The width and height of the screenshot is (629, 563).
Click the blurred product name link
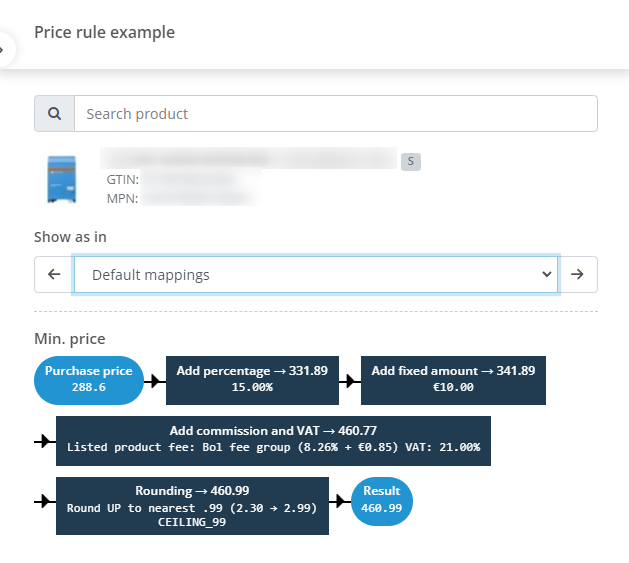click(x=250, y=159)
